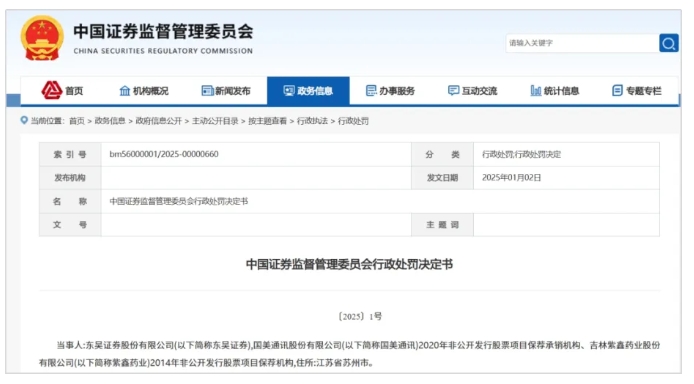Click the 名称 value 中国证券监督管理委员会行政处罚决定书
Viewport: 694px width, 384px height.
(x=179, y=201)
